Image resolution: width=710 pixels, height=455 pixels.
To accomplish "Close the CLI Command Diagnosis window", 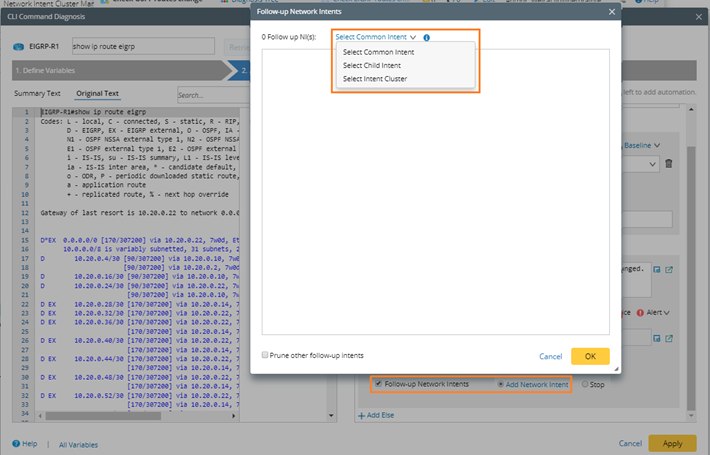I will (x=699, y=17).
